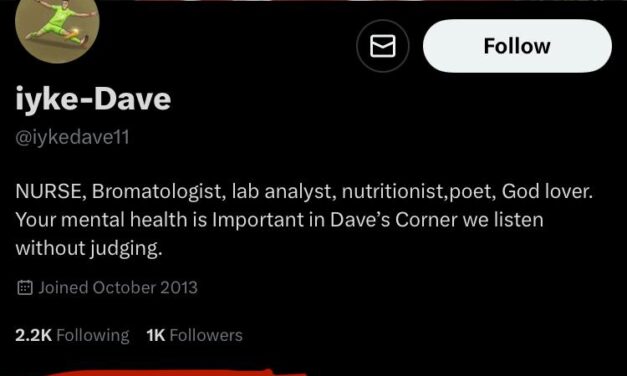
Task: Click the calendar icon beside Joined date
Action: [25, 288]
